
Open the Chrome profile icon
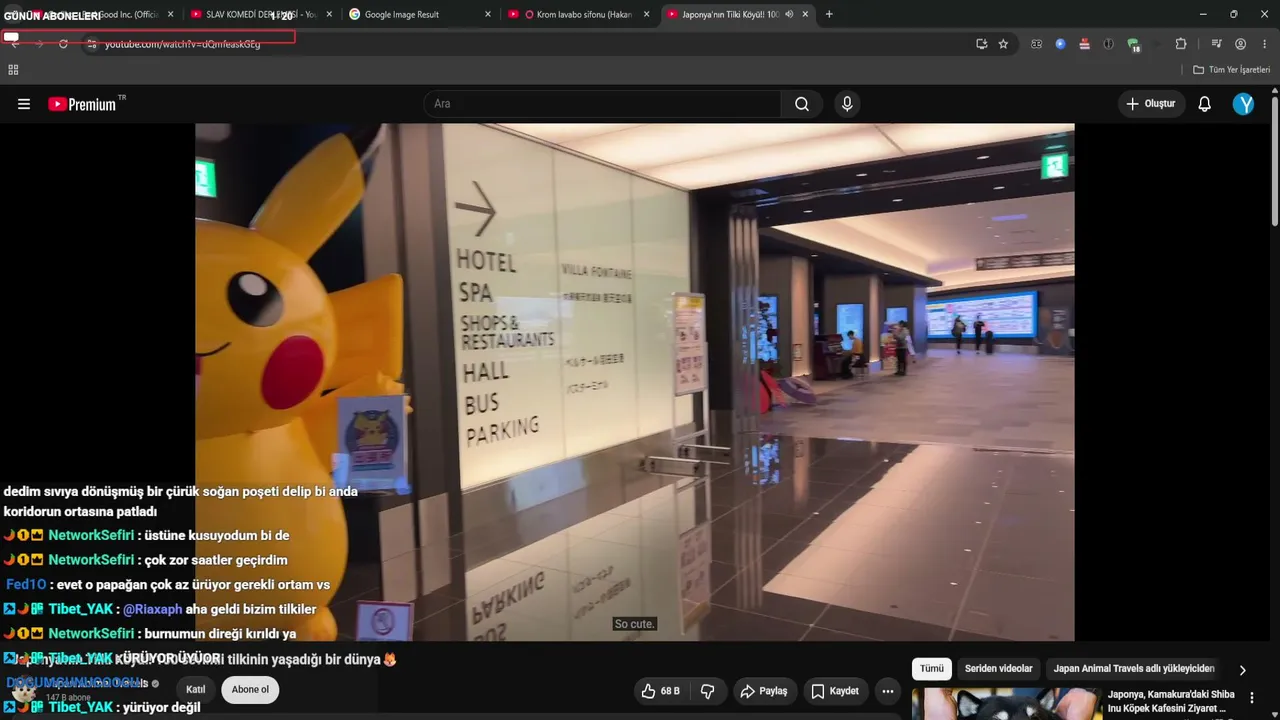[x=1240, y=44]
